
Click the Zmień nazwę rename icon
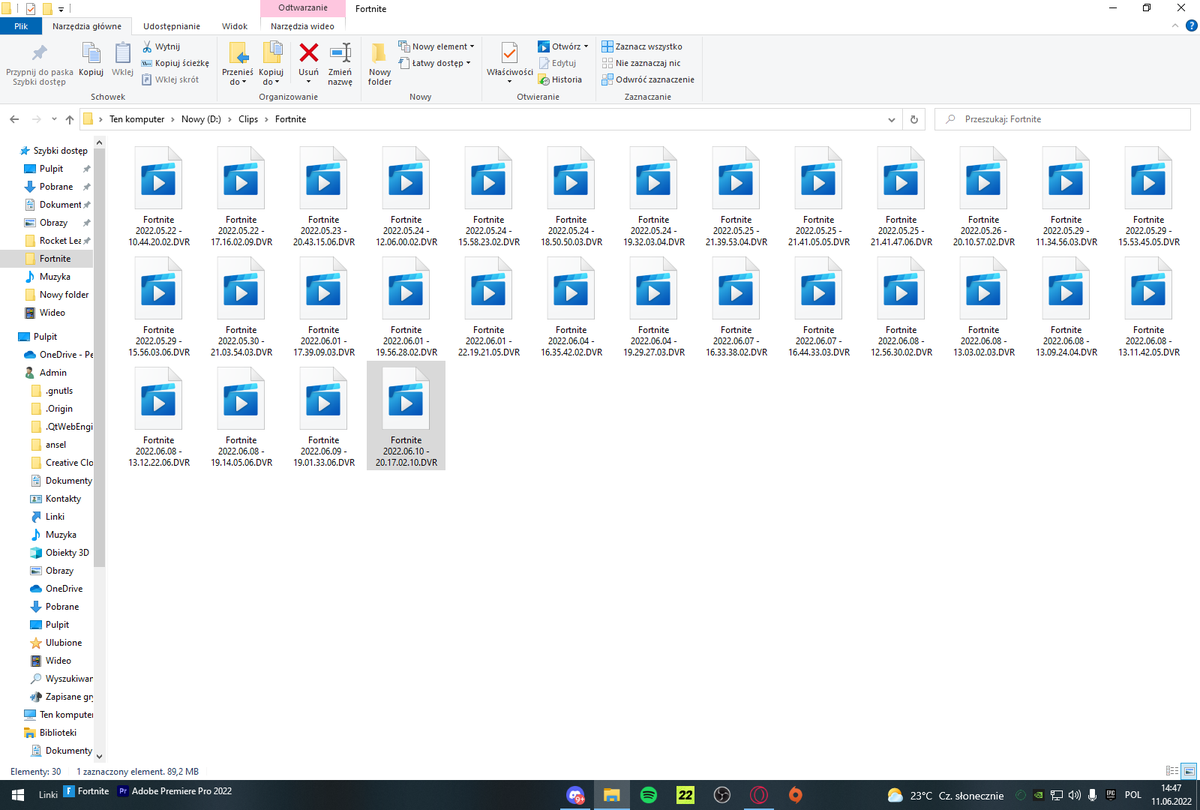(x=340, y=53)
